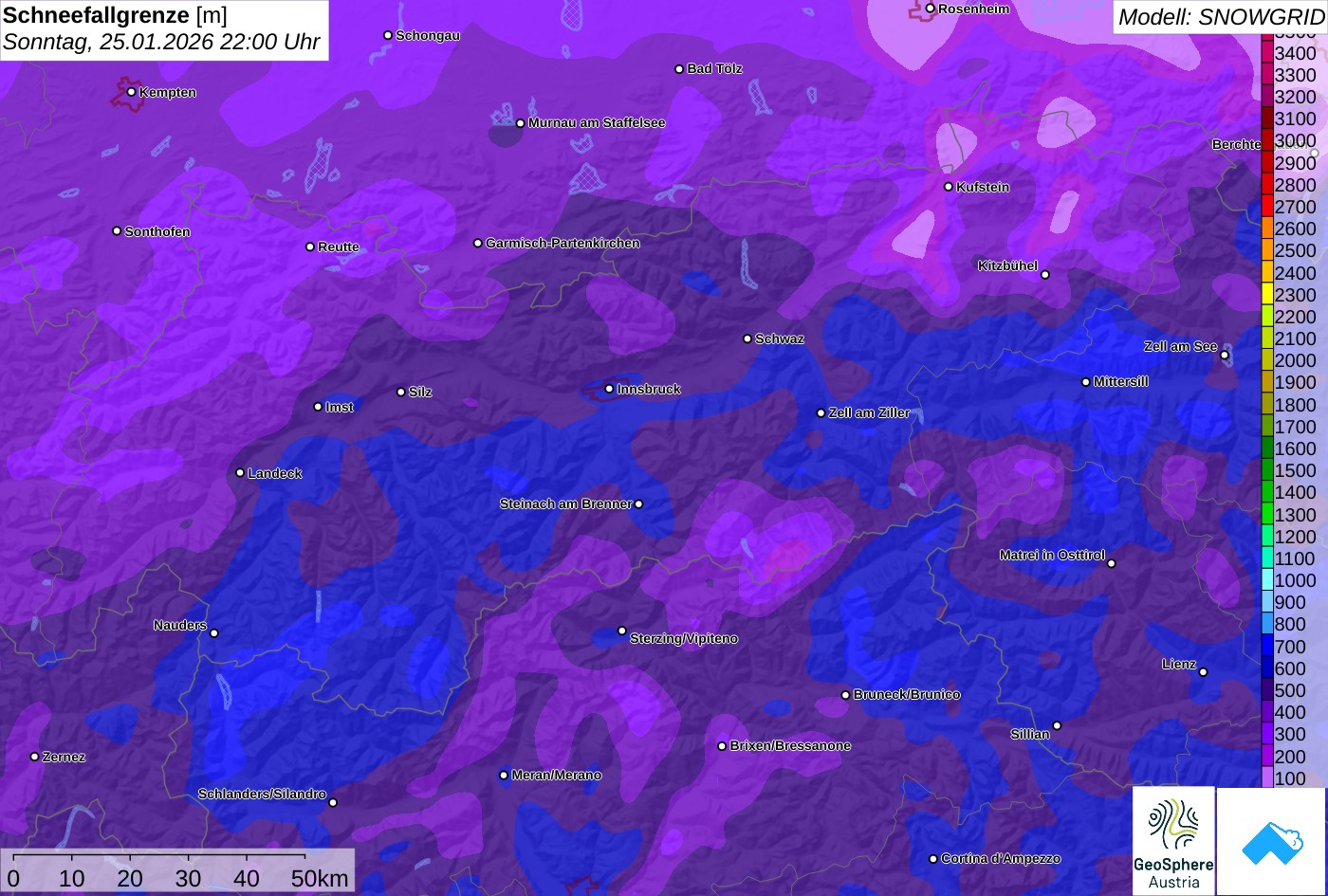Screen dimensions: 1328x896
Task: Select the blue 700 legend swatch
Action: tap(1267, 647)
